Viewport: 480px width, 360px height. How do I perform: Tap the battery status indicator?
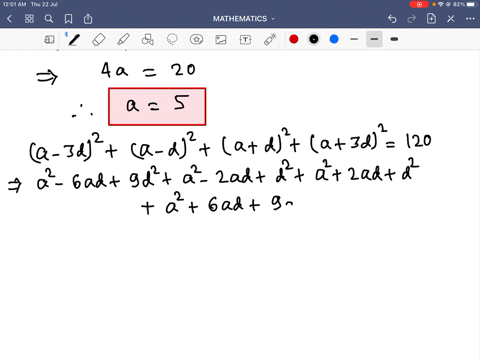pos(471,4)
